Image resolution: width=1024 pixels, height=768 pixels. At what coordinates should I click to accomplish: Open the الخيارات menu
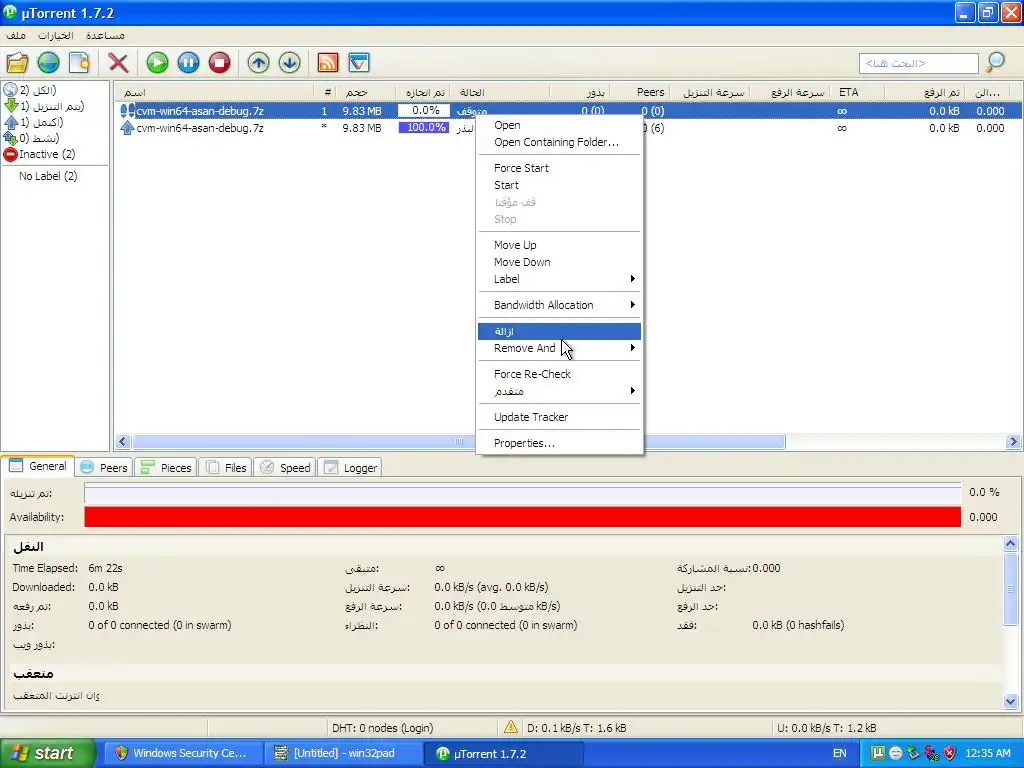click(56, 35)
